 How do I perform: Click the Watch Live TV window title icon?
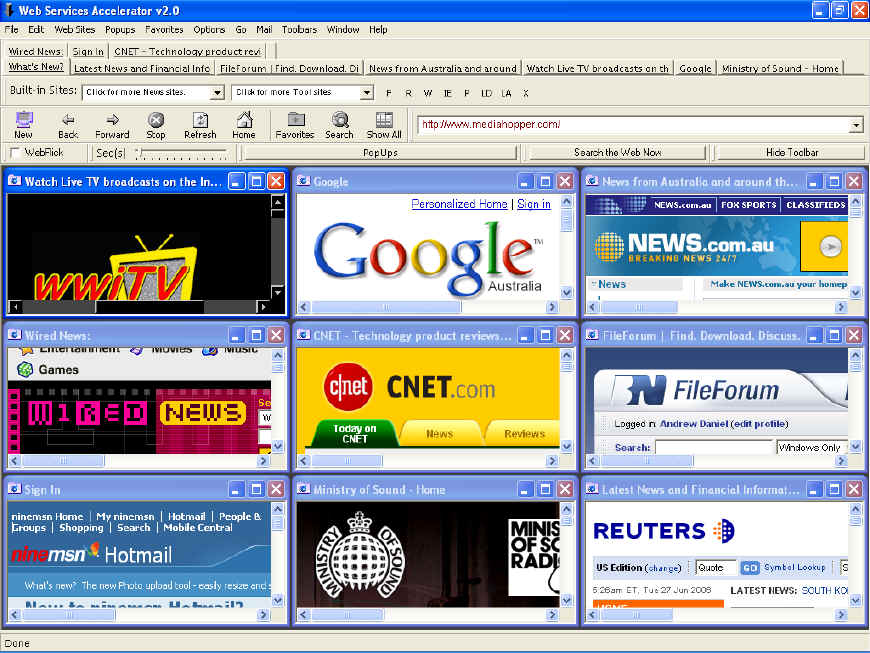coord(15,181)
